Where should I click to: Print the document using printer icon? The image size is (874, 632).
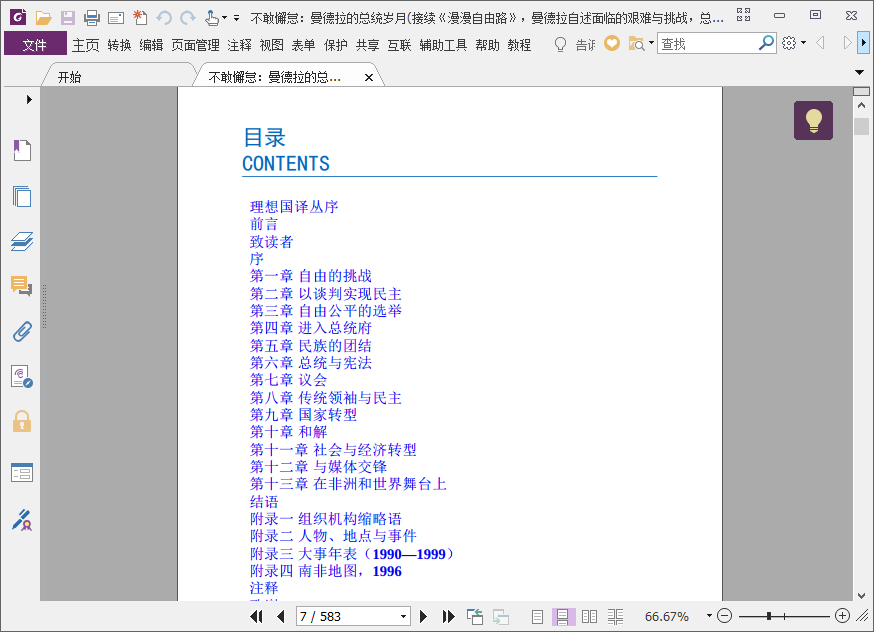pos(92,18)
